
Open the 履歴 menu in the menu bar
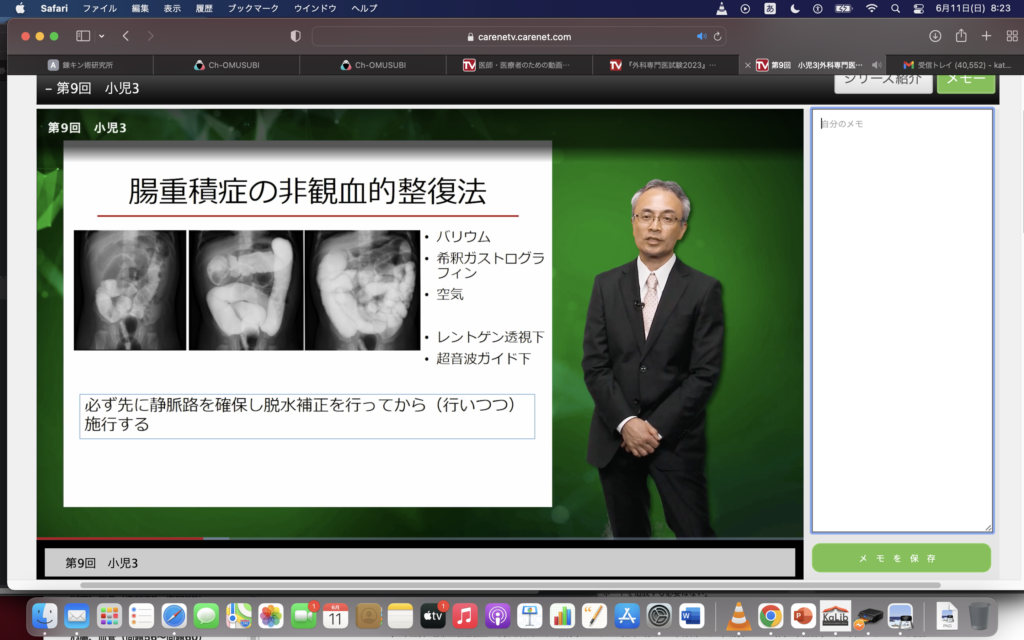(203, 8)
